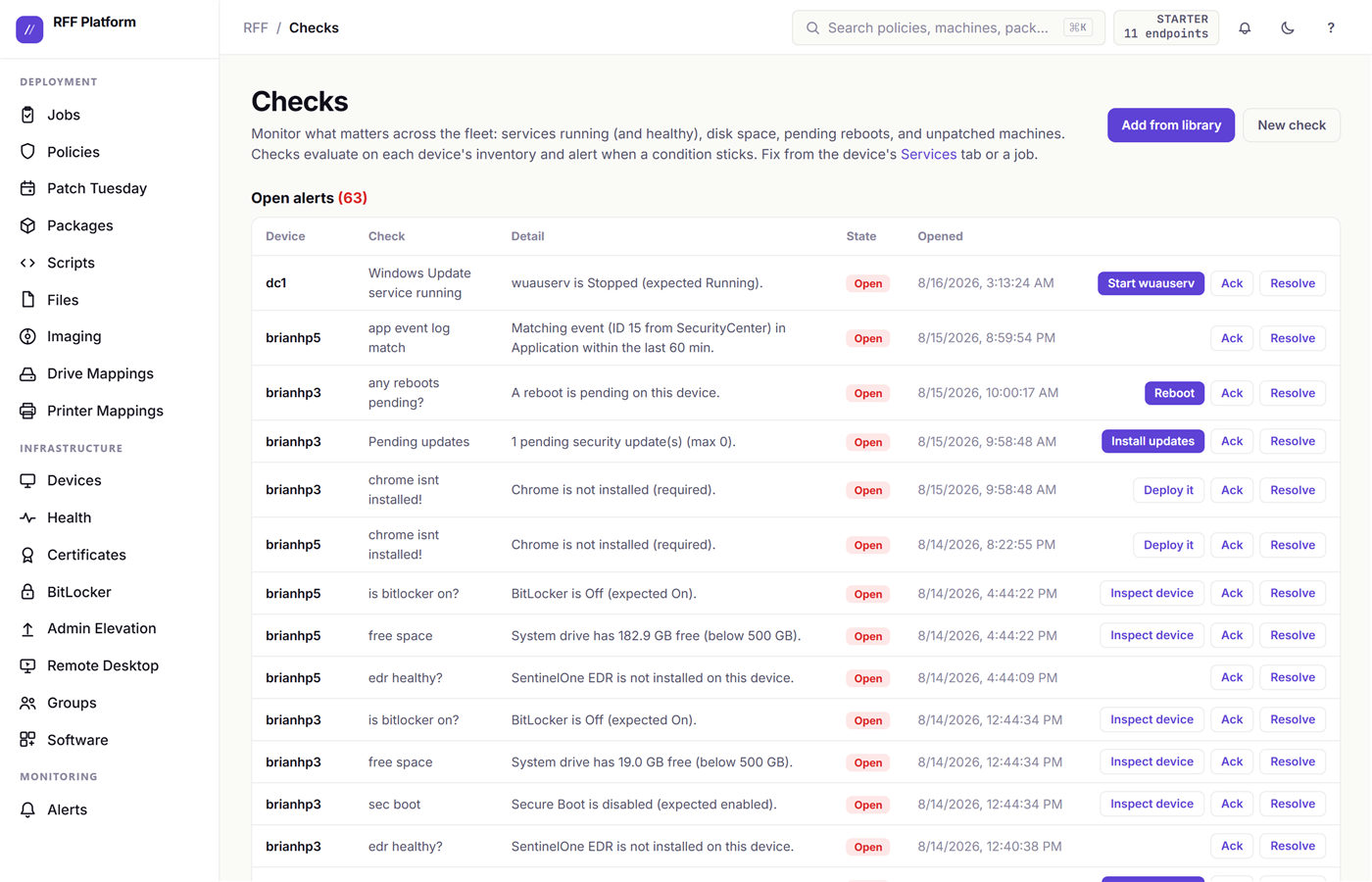Click the New check button
The width and height of the screenshot is (1372, 882).
click(1292, 125)
